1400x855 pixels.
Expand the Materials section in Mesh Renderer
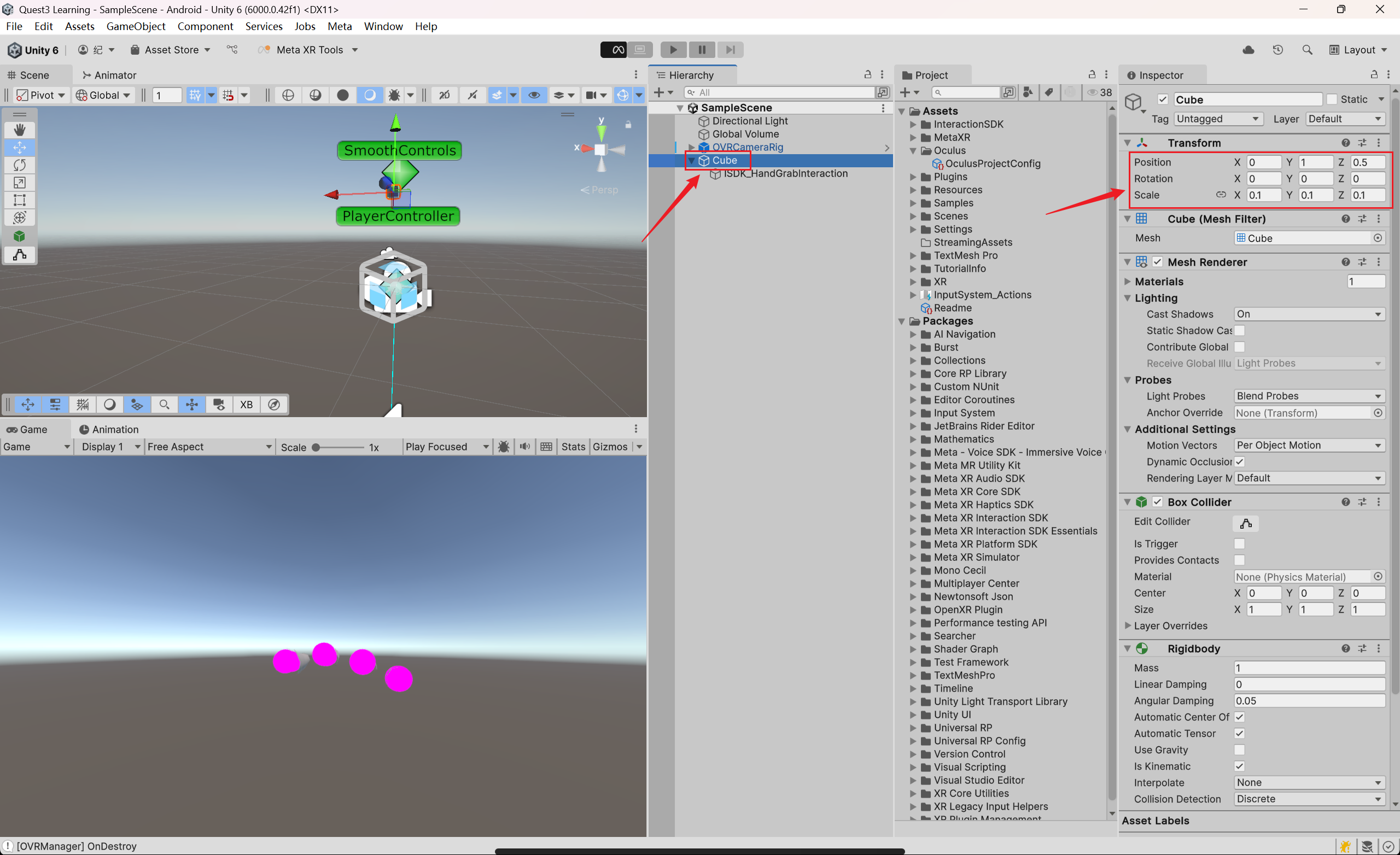coord(1128,282)
